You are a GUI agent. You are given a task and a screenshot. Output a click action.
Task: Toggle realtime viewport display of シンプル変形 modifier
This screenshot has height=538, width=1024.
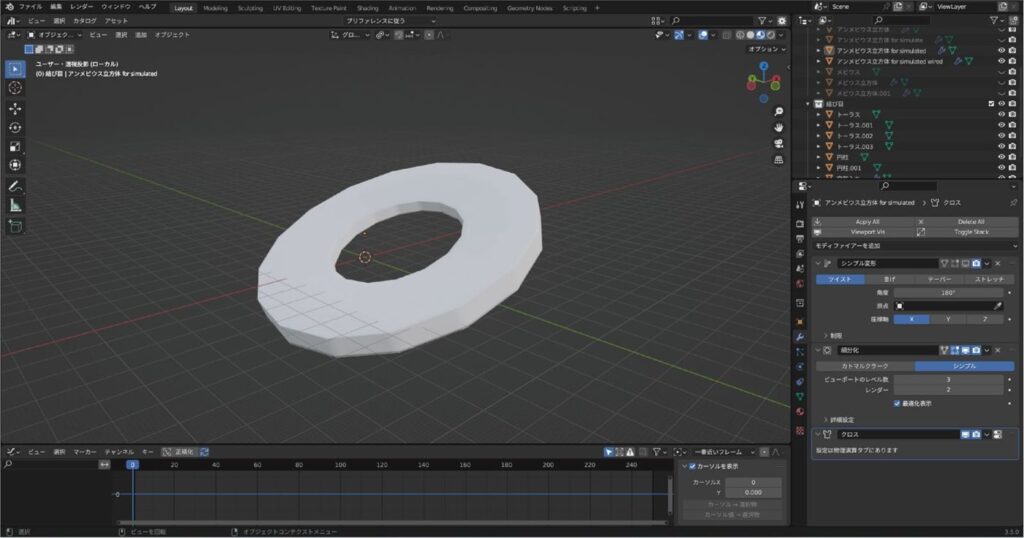(x=965, y=263)
